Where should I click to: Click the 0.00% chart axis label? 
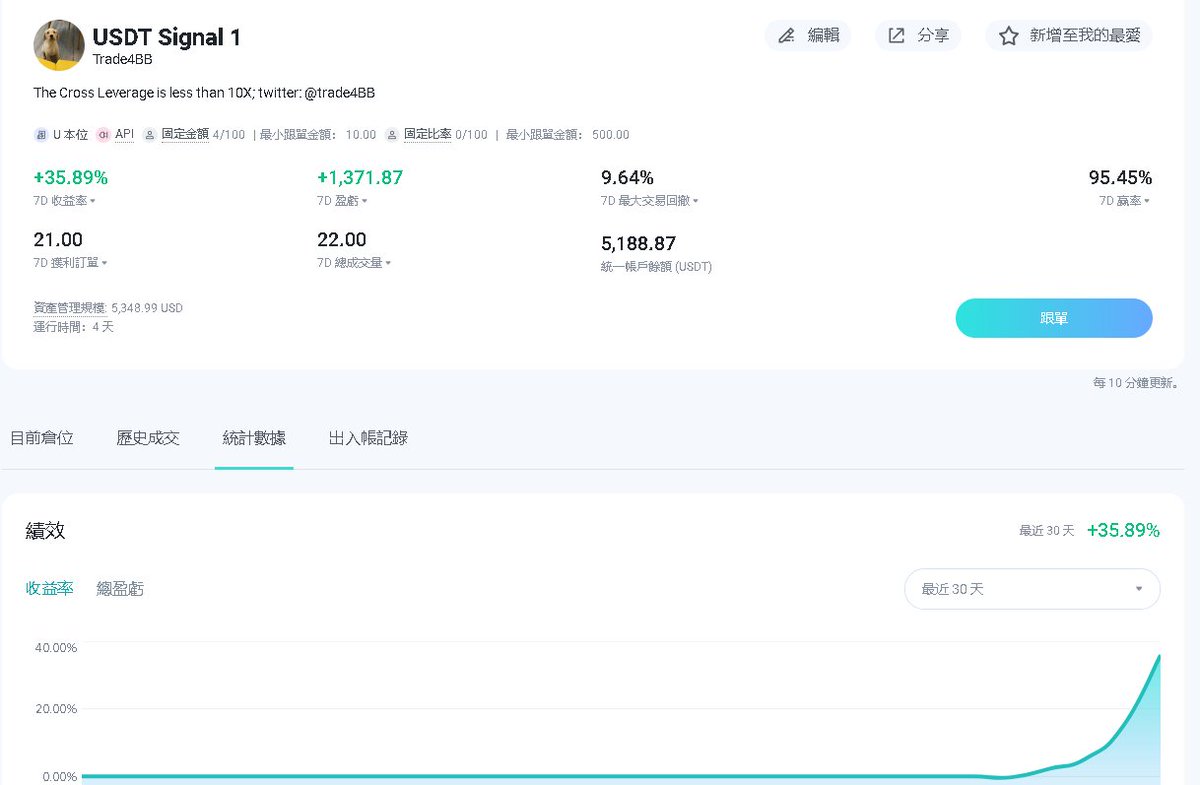(59, 777)
